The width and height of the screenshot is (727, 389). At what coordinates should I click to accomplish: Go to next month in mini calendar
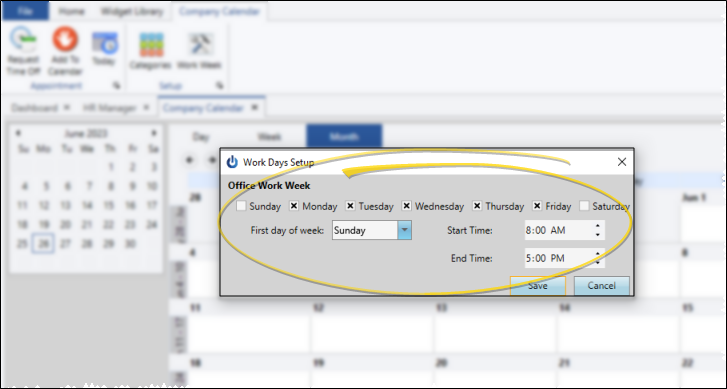point(154,133)
